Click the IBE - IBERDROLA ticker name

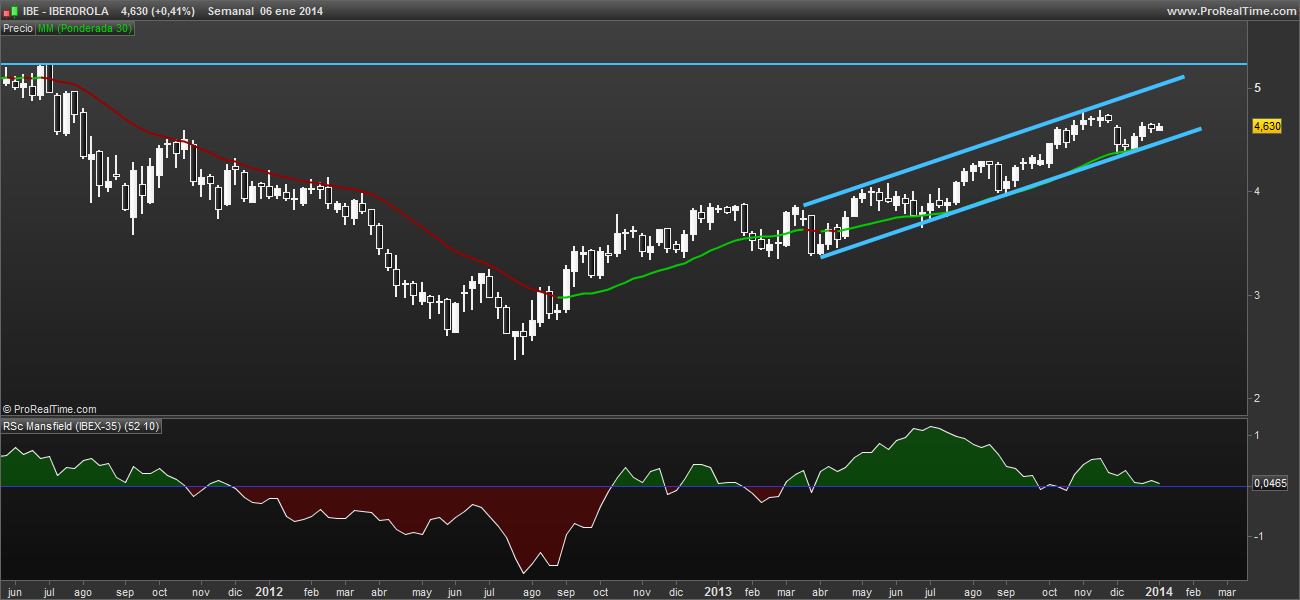(x=65, y=11)
